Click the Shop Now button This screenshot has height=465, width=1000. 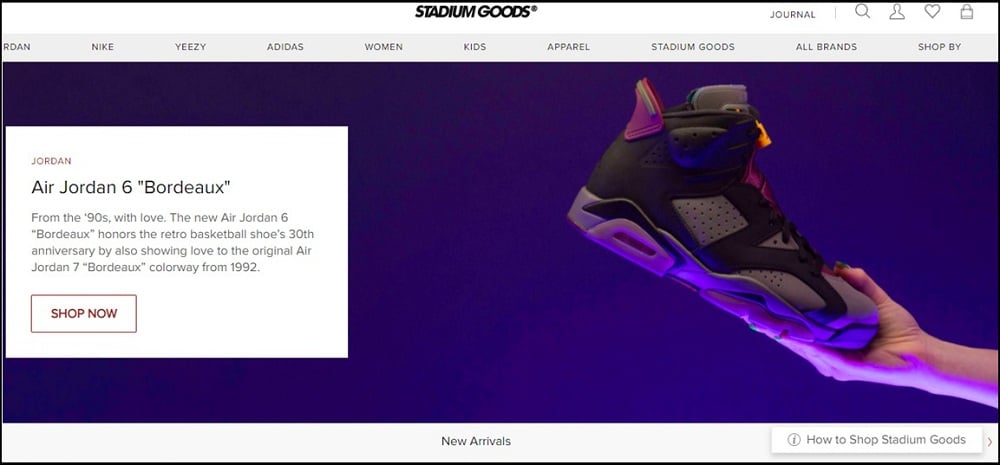tap(84, 313)
